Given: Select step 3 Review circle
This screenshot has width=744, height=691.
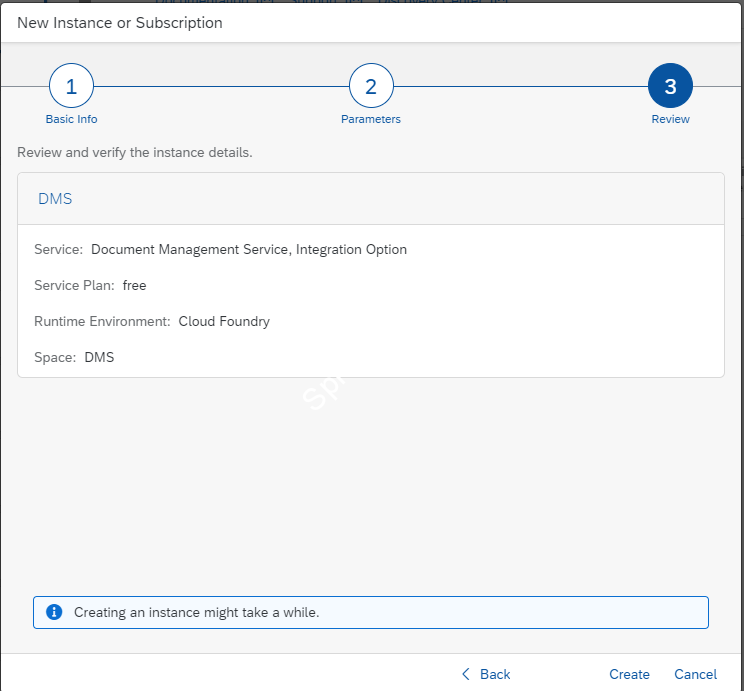Looking at the screenshot, I should click(670, 86).
